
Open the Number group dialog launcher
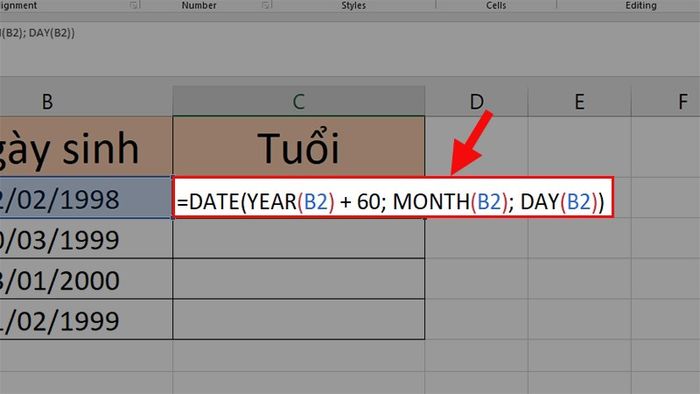pos(266,5)
